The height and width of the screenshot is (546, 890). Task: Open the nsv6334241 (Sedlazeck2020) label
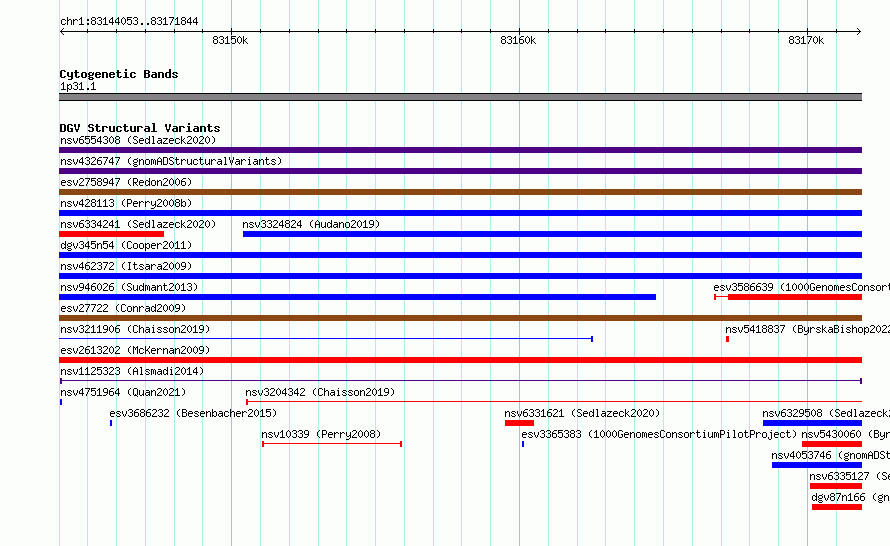[x=138, y=224]
